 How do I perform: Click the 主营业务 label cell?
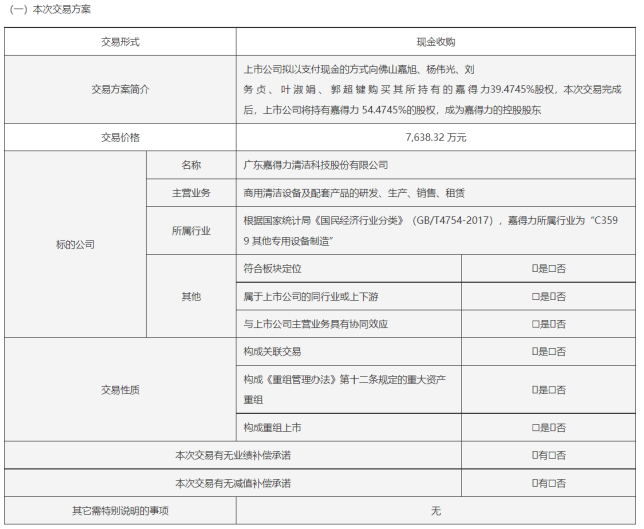(x=191, y=193)
